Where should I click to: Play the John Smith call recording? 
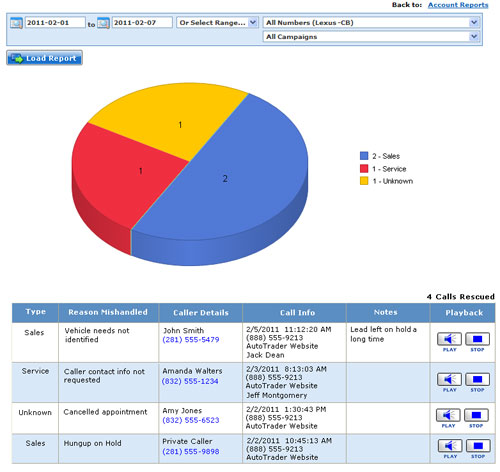(449, 339)
